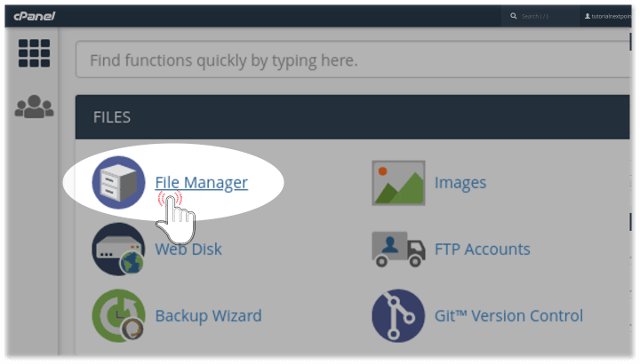Open the User Manager people icon
The width and height of the screenshot is (640, 364).
[34, 107]
